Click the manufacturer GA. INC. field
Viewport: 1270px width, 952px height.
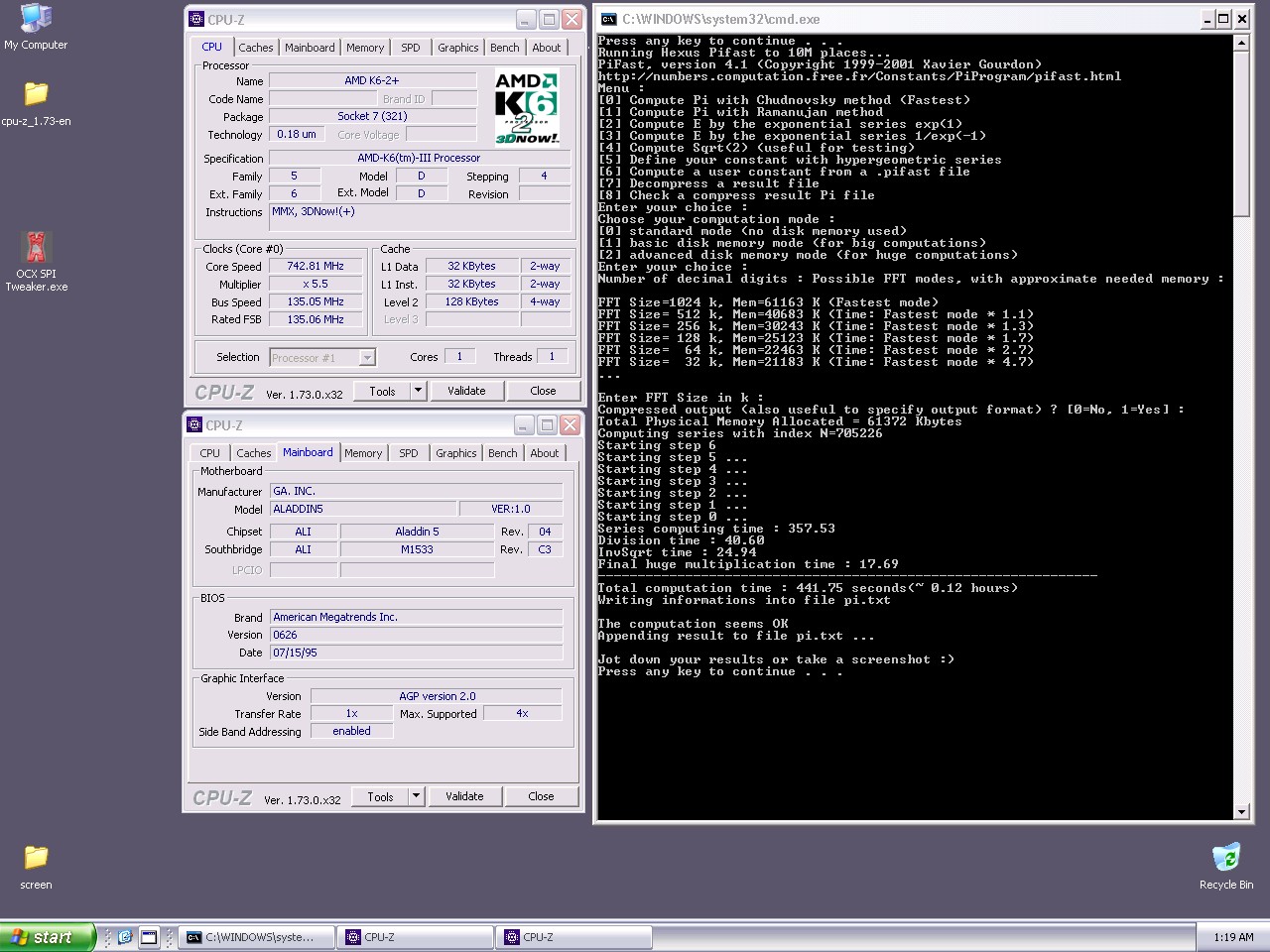pyautogui.click(x=416, y=492)
